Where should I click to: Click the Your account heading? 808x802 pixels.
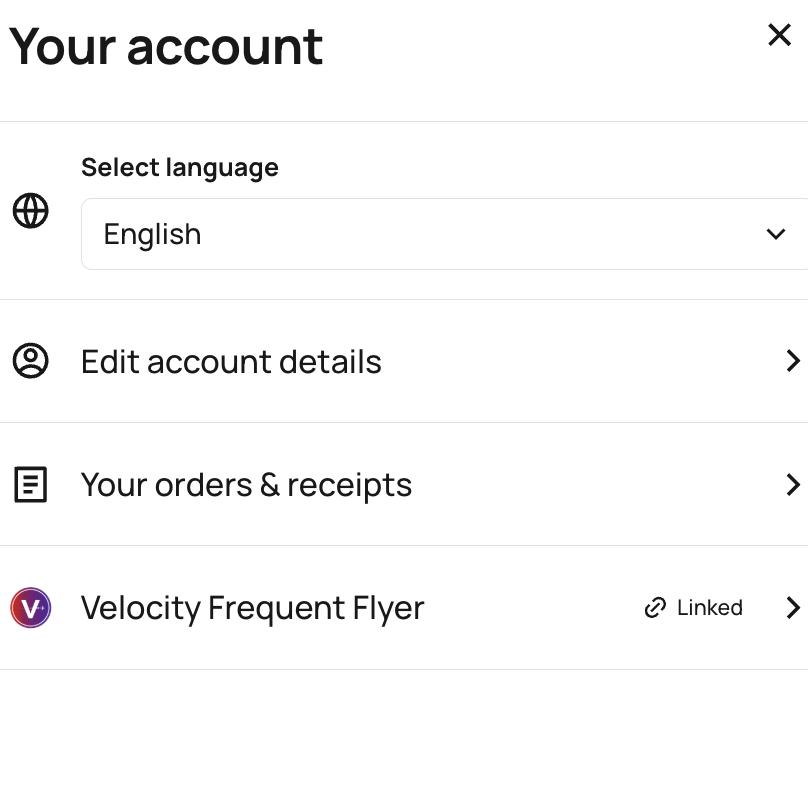pos(166,46)
